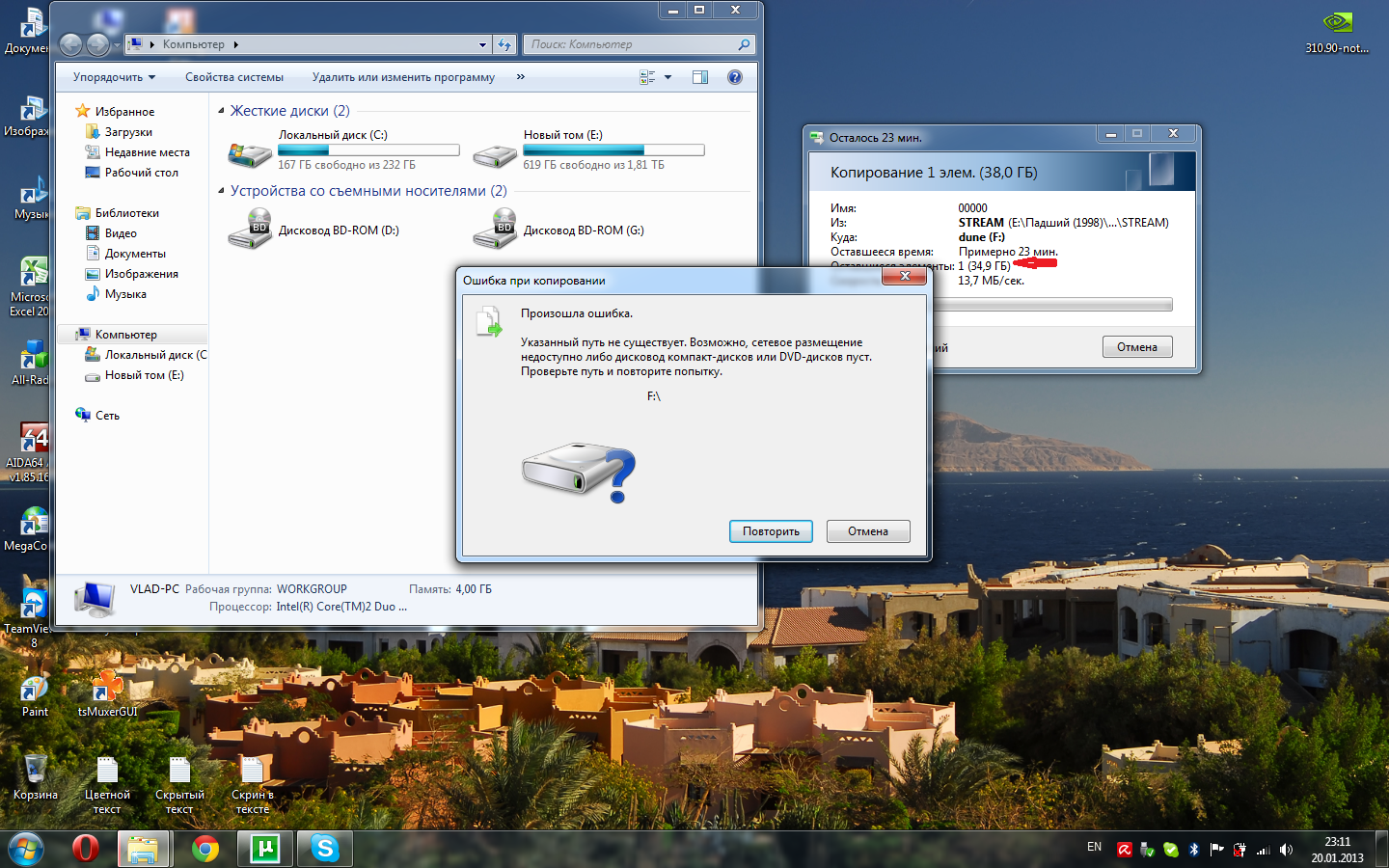Image resolution: width=1389 pixels, height=868 pixels.
Task: Click Avira tray icon
Action: pos(1125,850)
